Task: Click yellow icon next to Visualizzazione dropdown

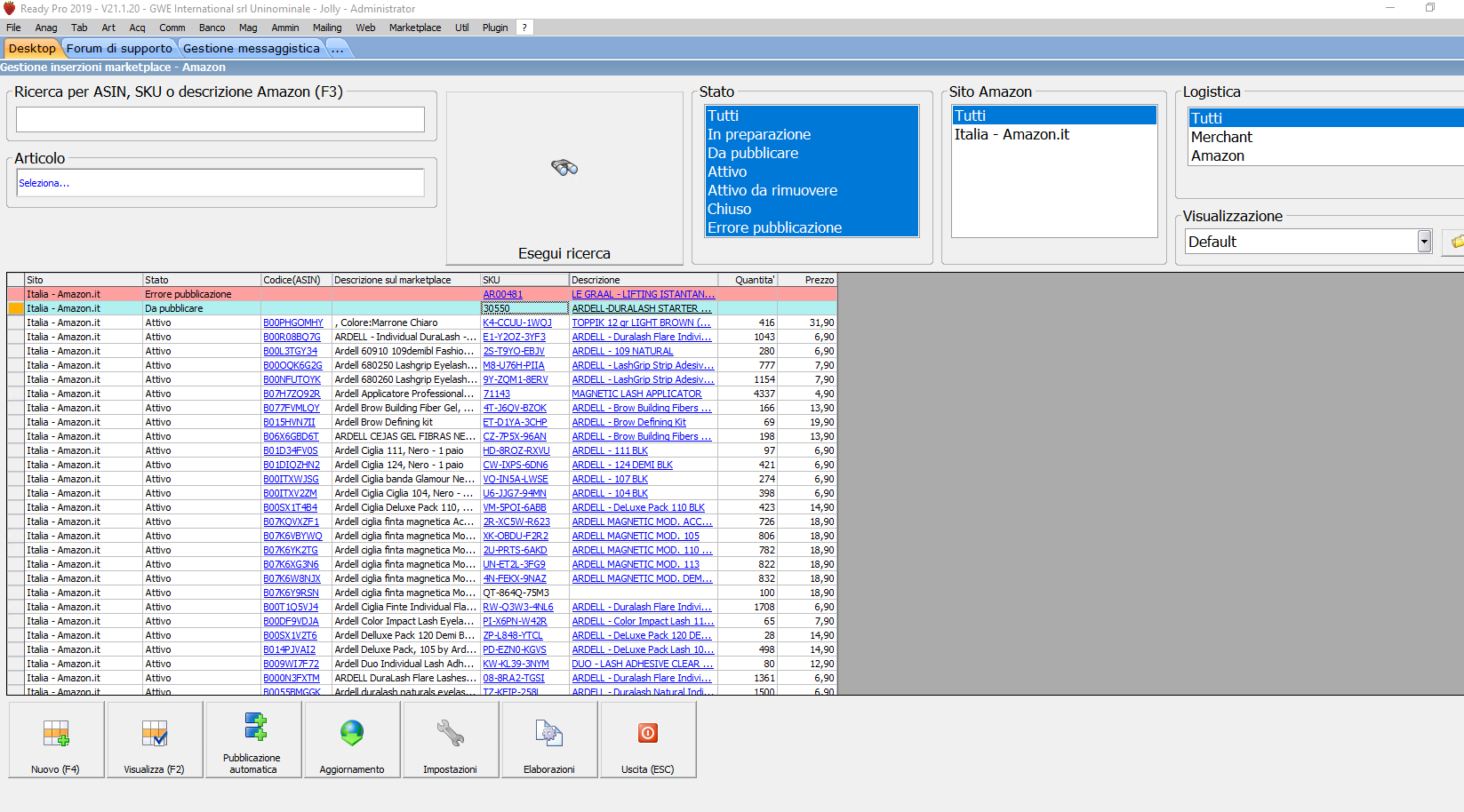Action: coord(1456,242)
